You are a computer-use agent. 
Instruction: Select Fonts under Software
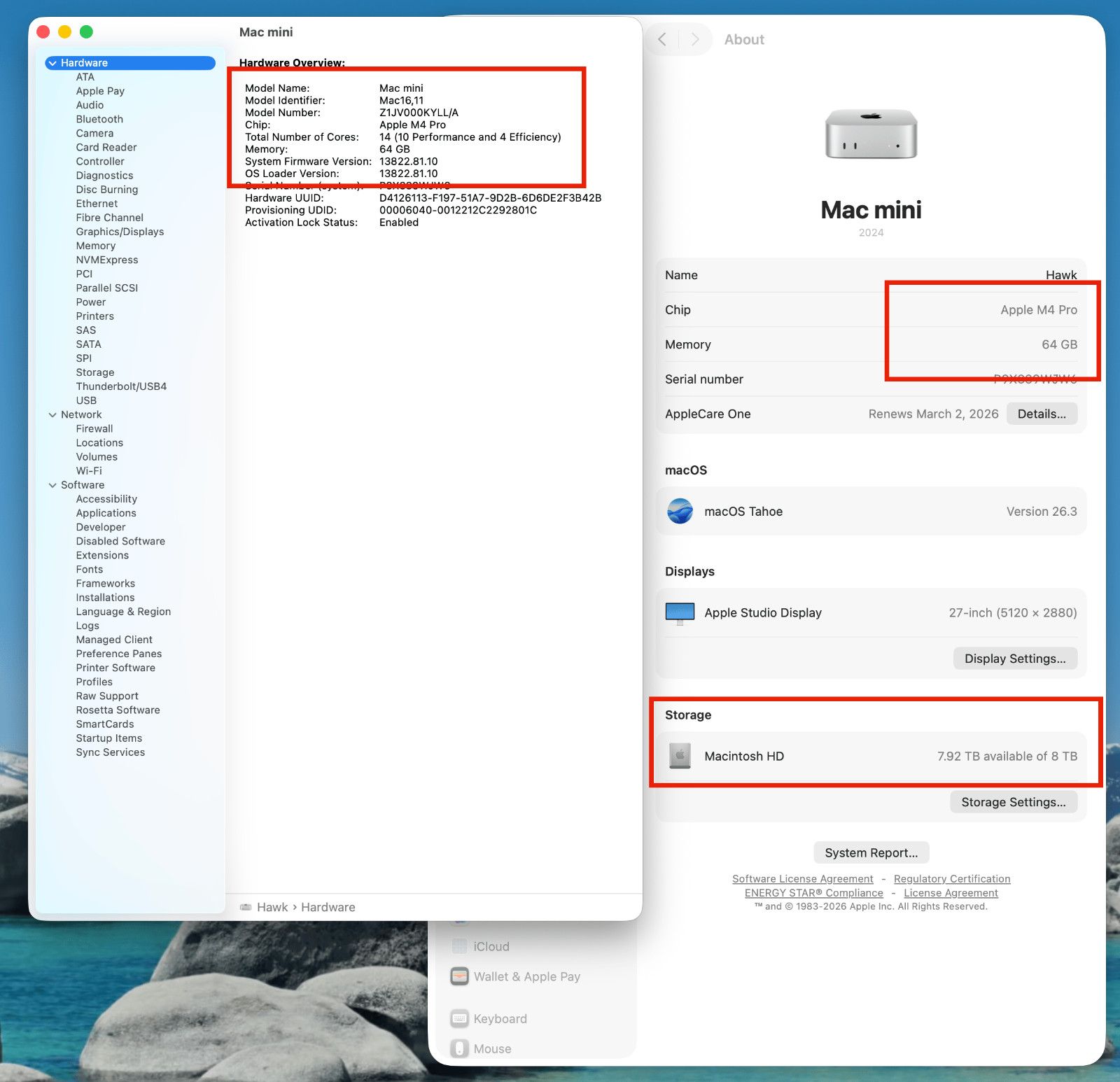(90, 570)
